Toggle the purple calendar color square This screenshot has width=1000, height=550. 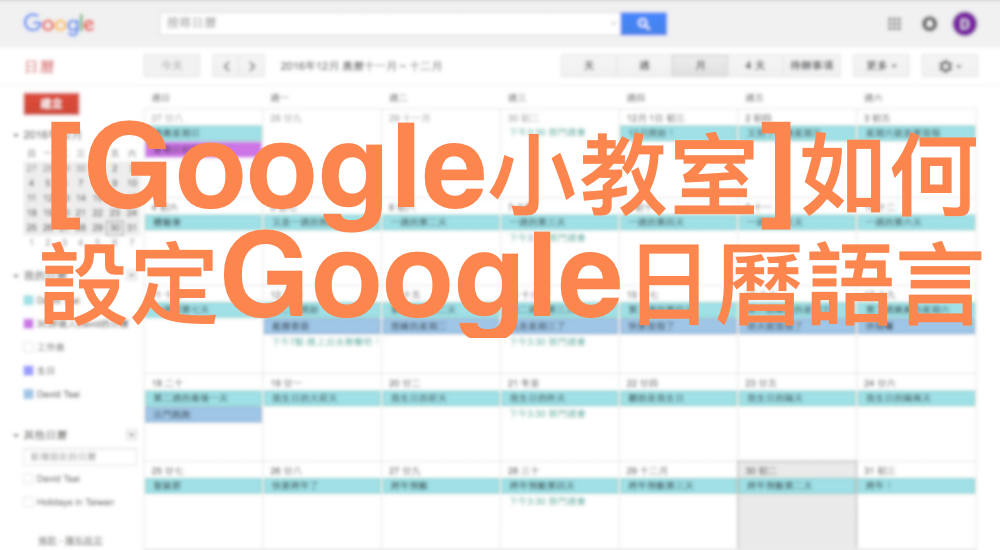(28, 323)
